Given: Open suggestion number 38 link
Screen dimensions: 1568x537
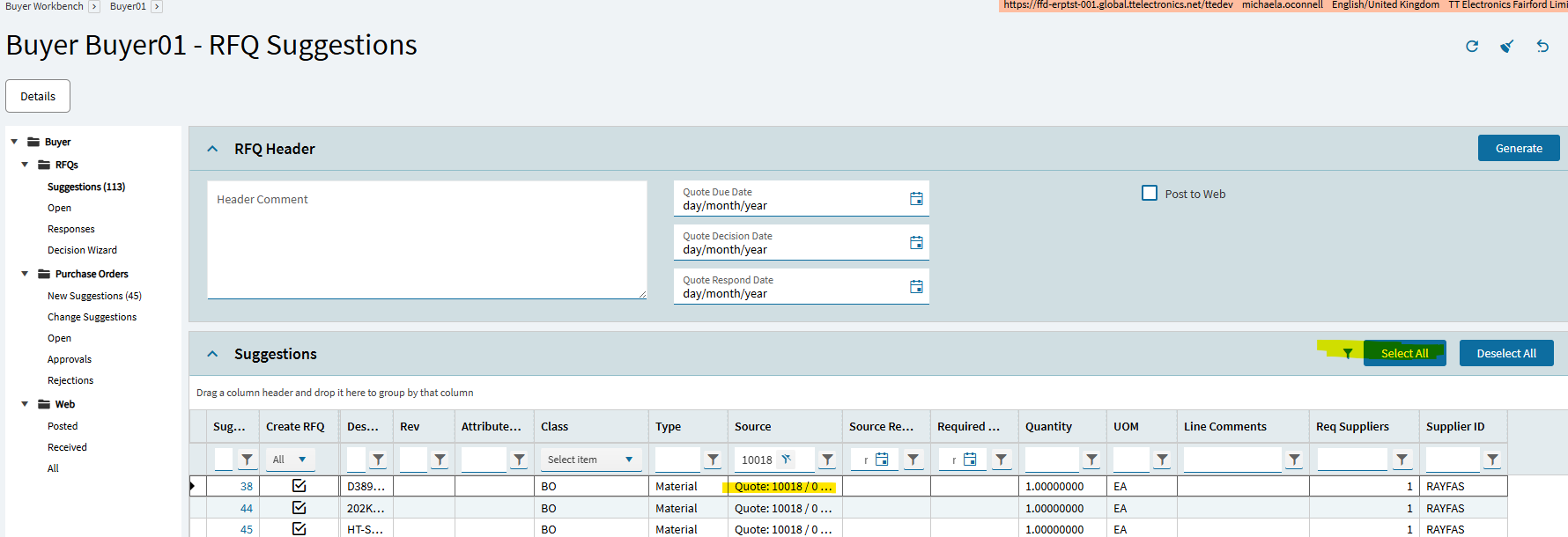Looking at the screenshot, I should point(247,486).
